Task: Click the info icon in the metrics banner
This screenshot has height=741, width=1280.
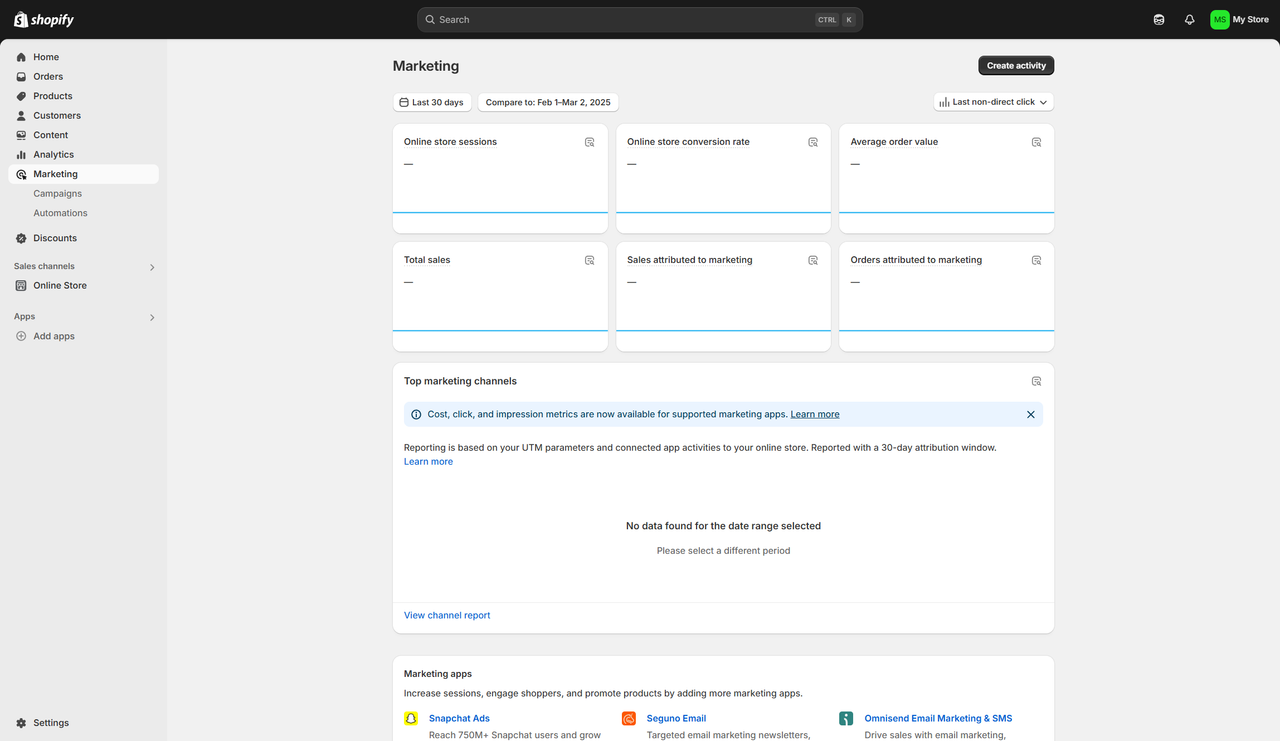Action: click(x=417, y=414)
